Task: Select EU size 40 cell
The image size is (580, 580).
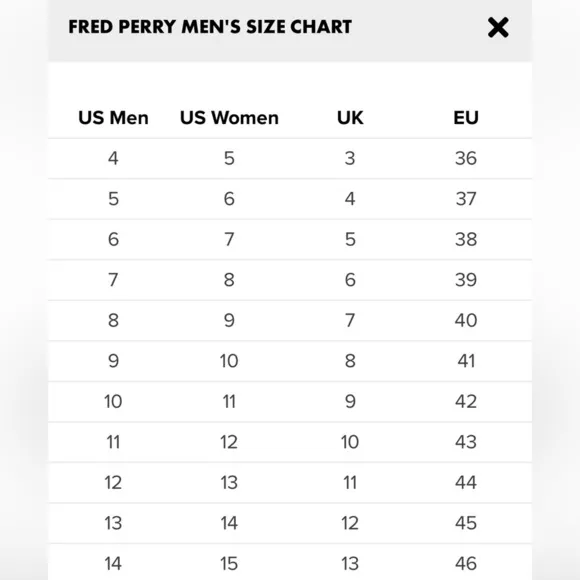Action: (466, 320)
